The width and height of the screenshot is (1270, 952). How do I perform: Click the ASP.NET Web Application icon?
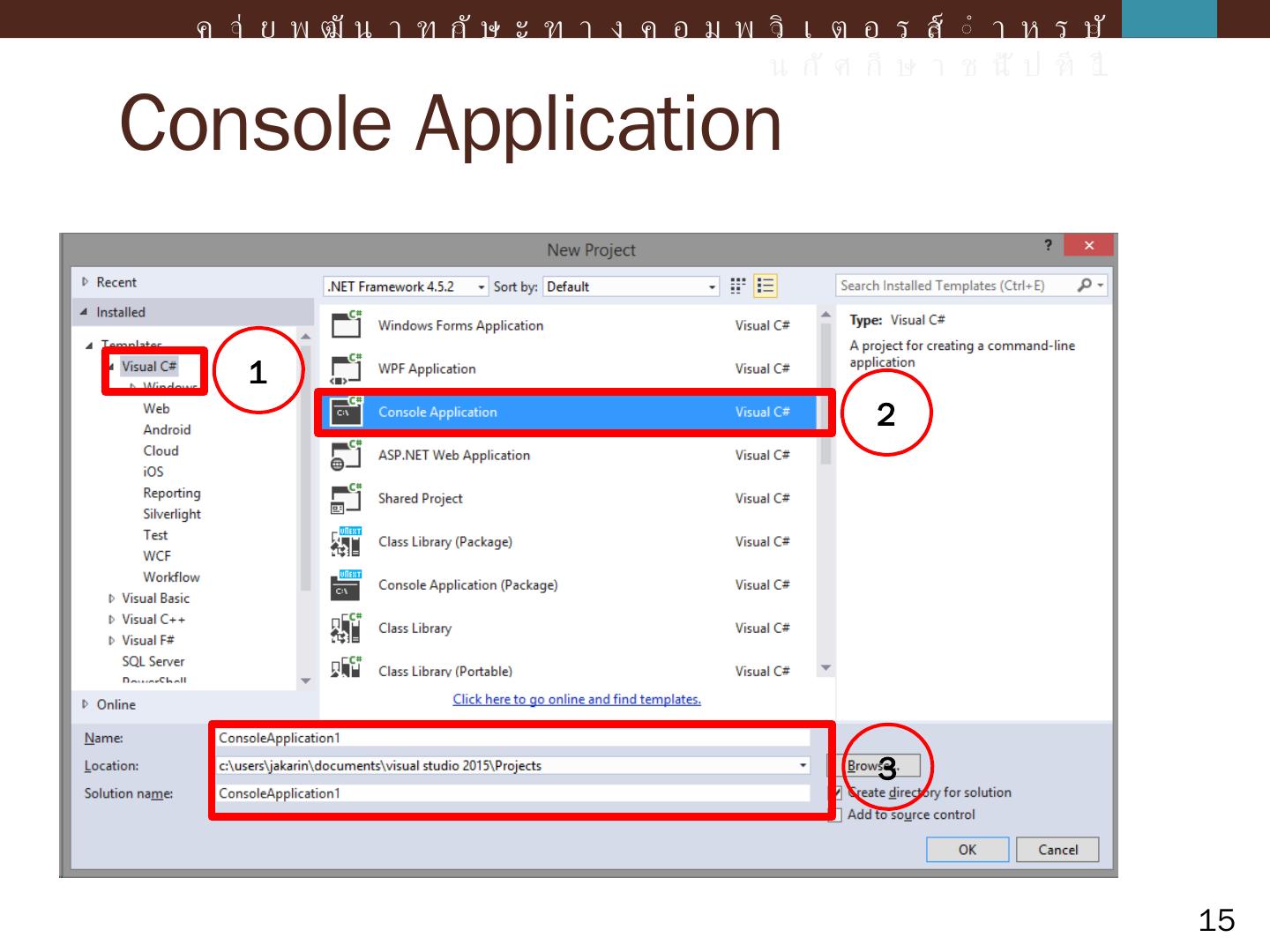pyautogui.click(x=346, y=455)
